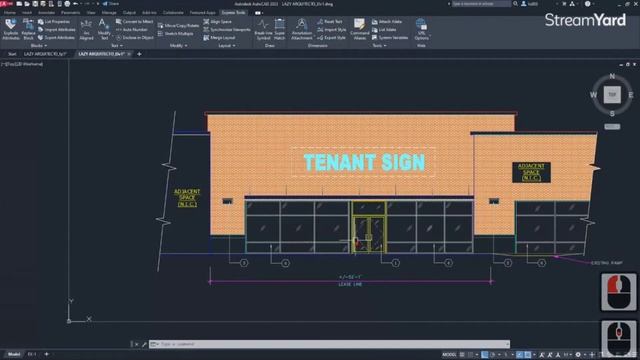Click TOP face on ViewCube
Image resolution: width=640 pixels, height=360 pixels.
(612, 94)
